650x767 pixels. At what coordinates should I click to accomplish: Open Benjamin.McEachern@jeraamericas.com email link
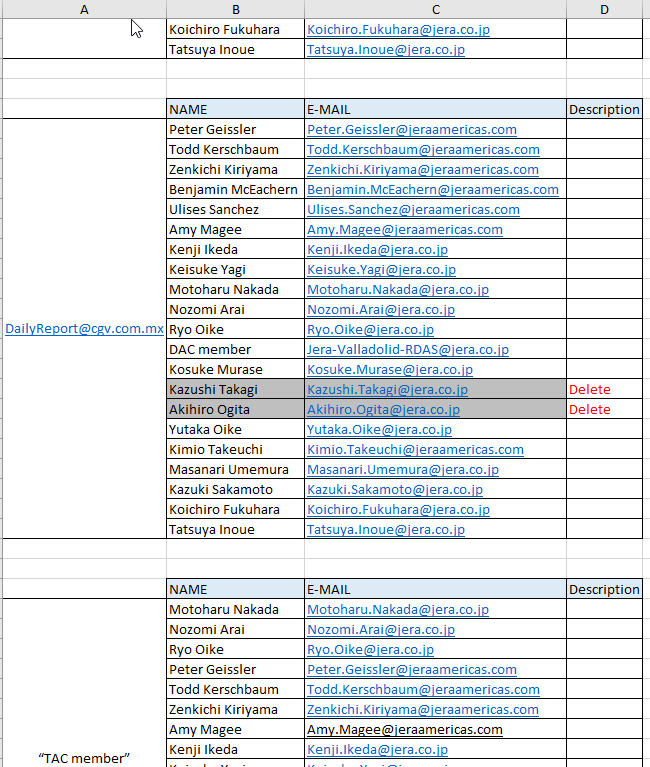(433, 189)
